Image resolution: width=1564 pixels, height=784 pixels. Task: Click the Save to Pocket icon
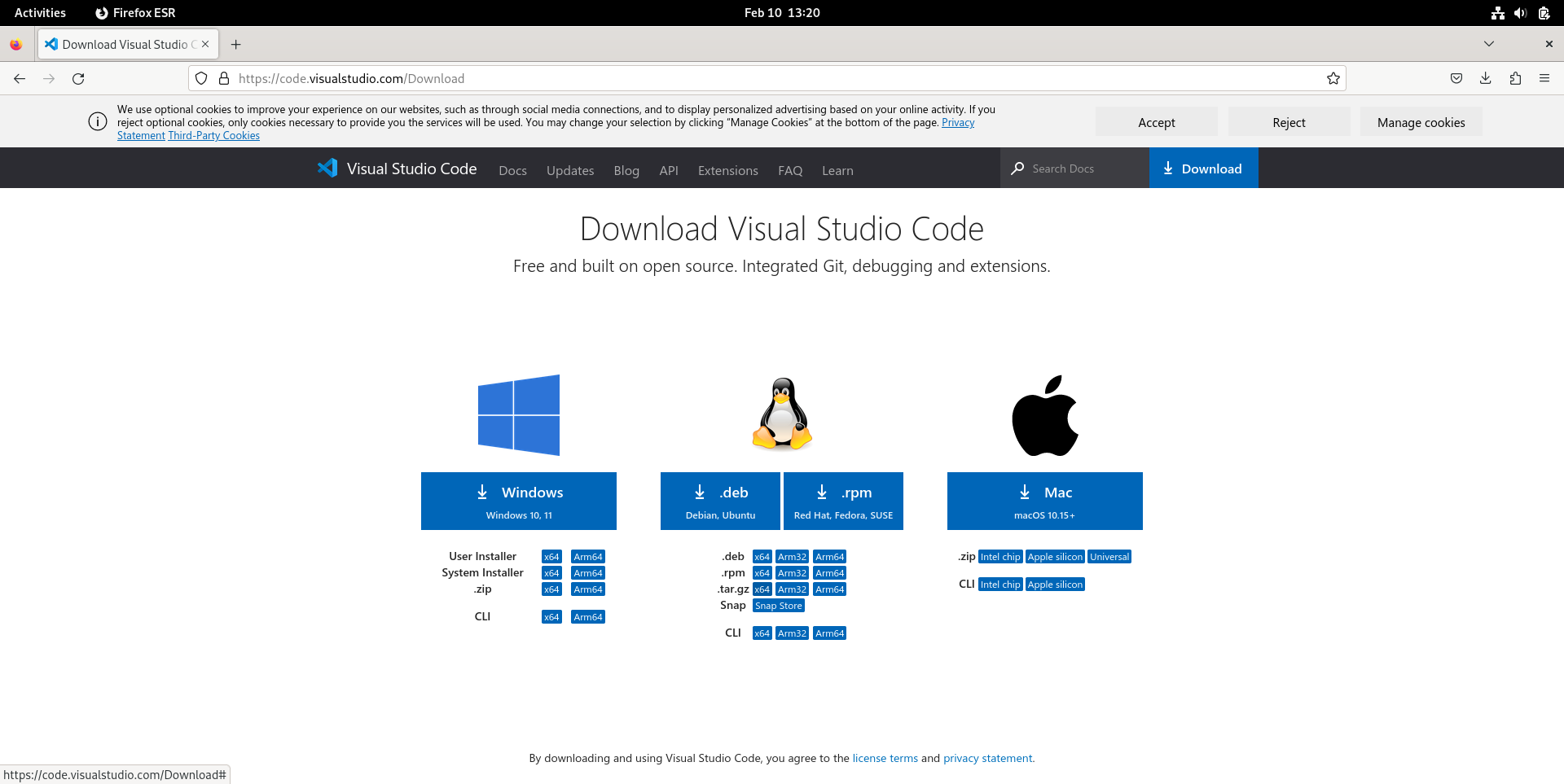1456,78
